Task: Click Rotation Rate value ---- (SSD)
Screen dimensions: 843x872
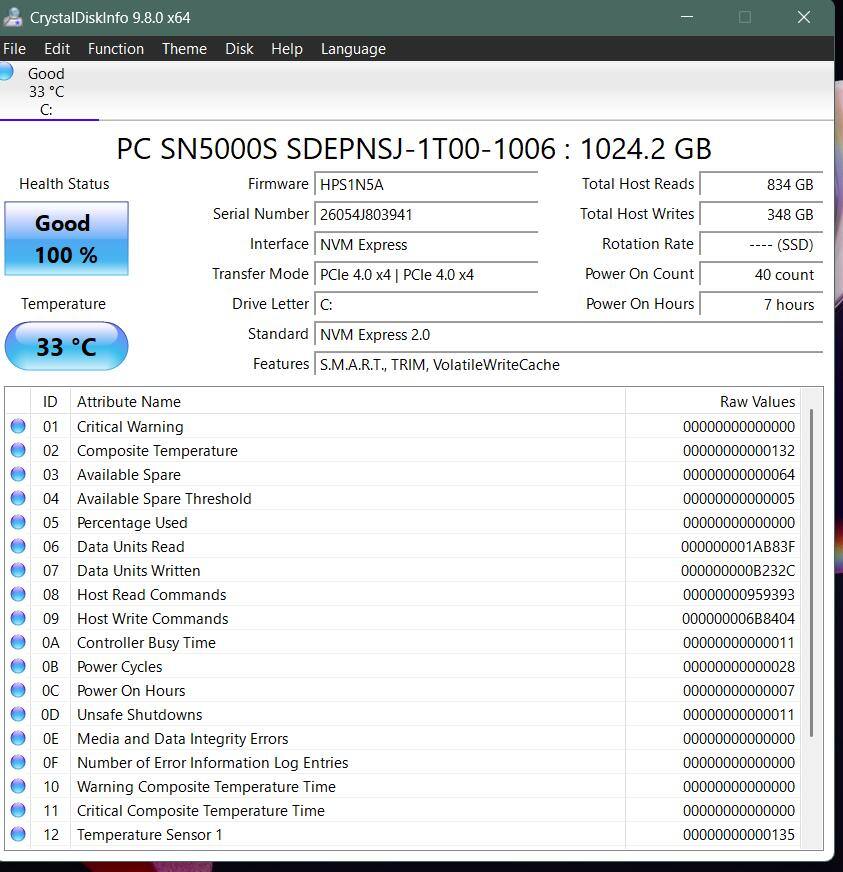Action: [761, 245]
